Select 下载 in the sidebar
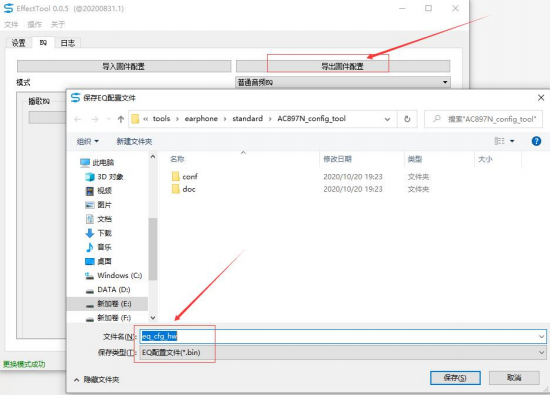 (x=99, y=233)
